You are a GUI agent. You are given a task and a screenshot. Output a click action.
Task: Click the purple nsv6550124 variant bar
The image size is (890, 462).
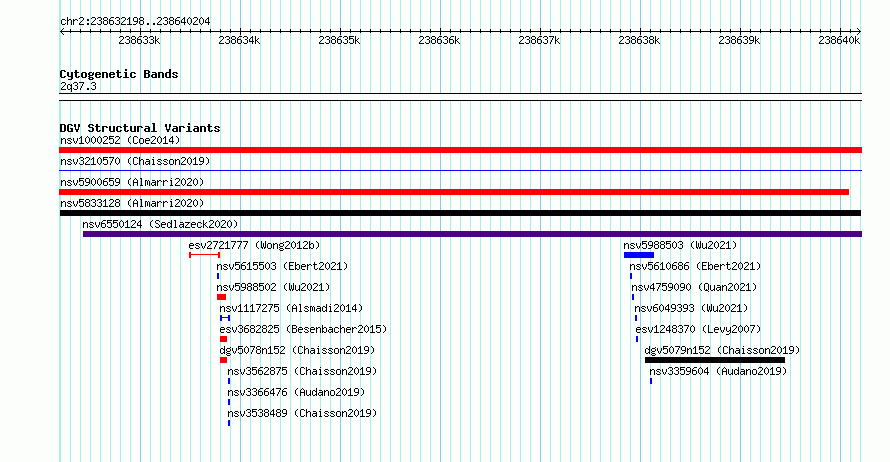472,234
